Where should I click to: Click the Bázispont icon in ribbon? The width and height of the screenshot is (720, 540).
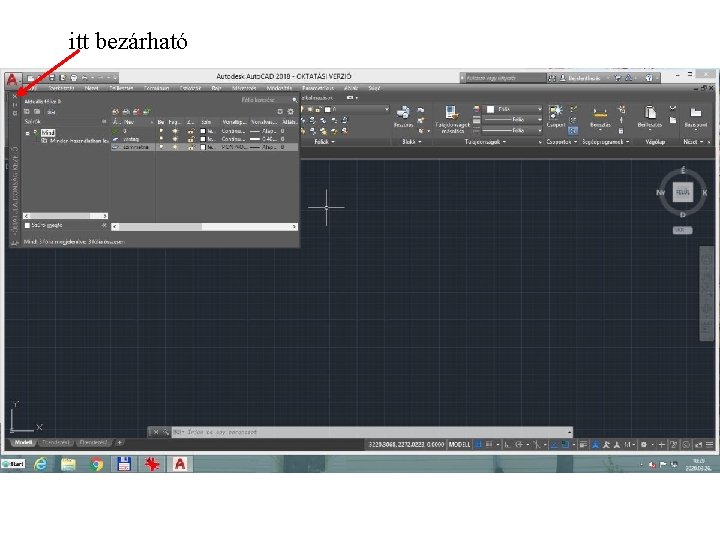696,112
